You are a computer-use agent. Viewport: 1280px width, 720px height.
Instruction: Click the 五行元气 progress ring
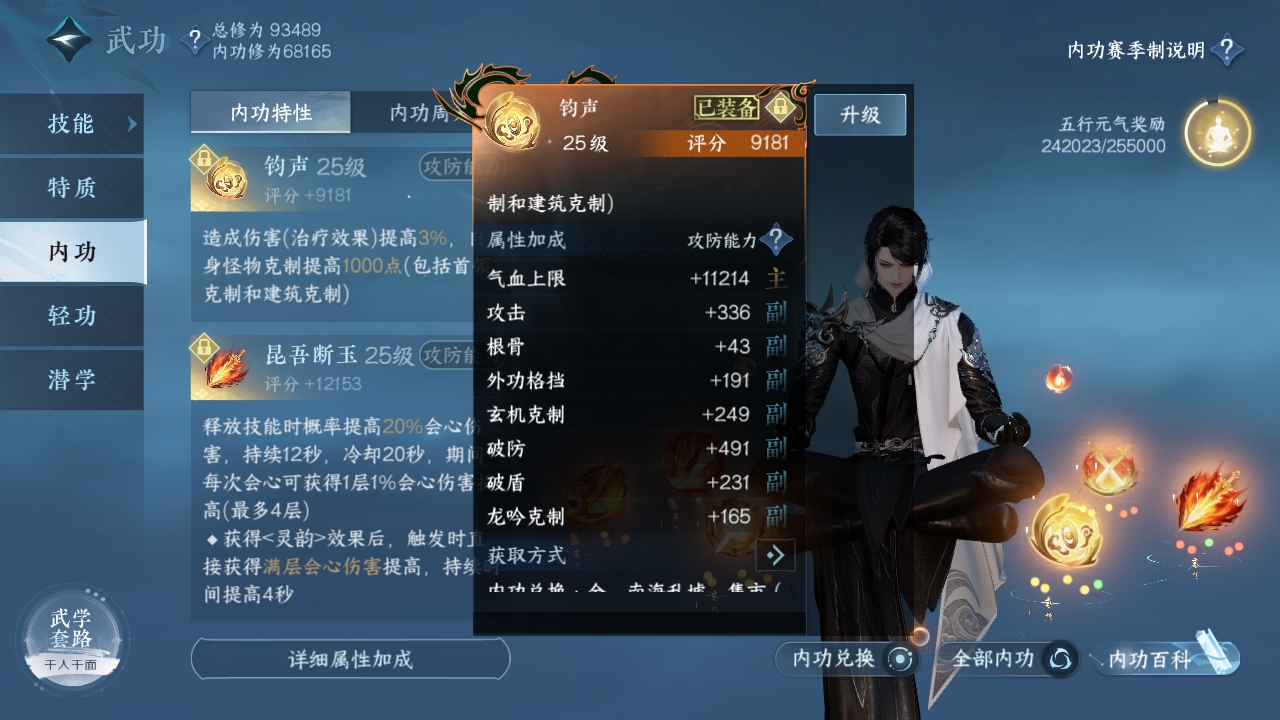coord(1217,133)
